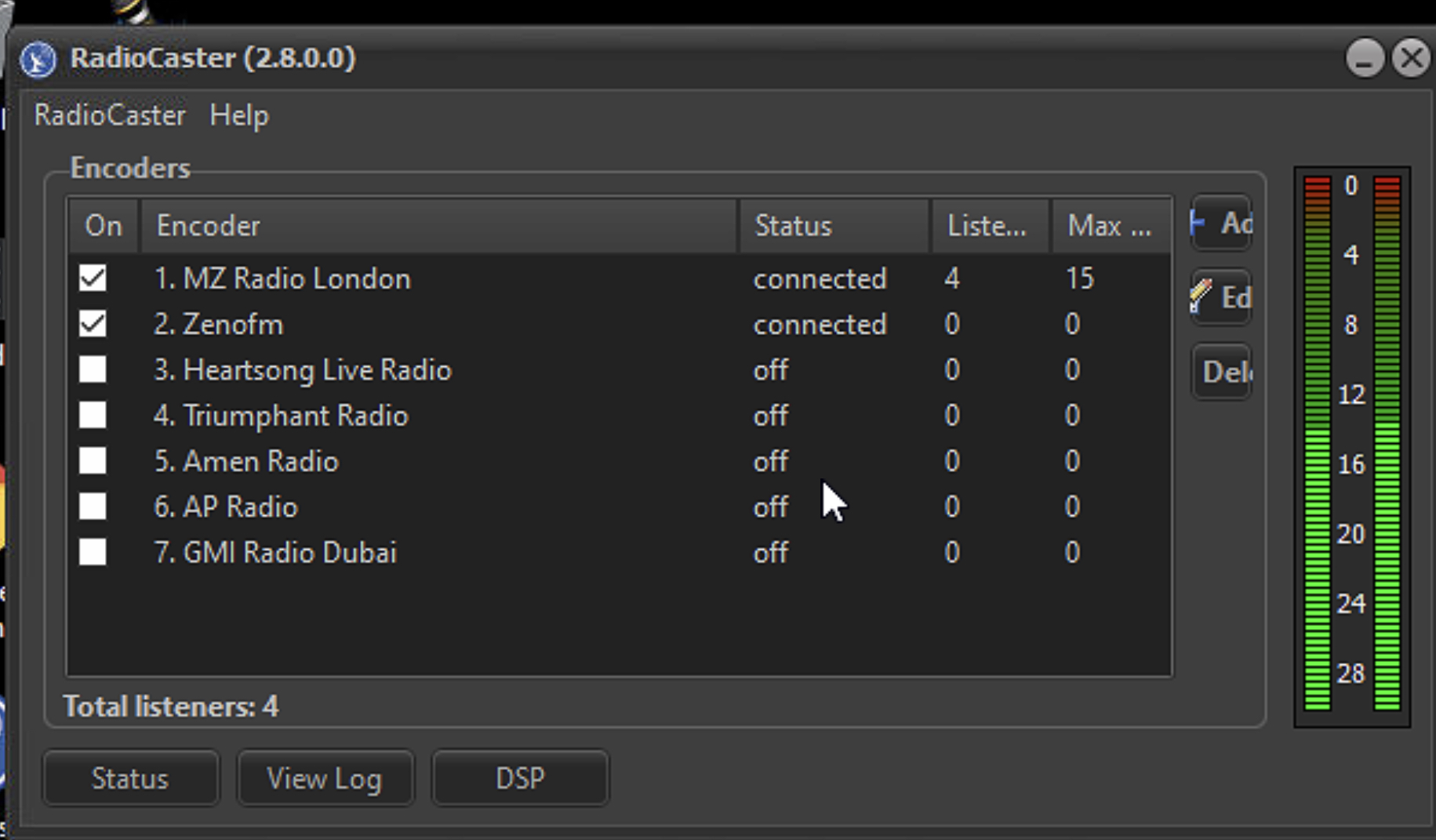Click the Delete encoder button
The height and width of the screenshot is (840, 1436).
(1220, 372)
